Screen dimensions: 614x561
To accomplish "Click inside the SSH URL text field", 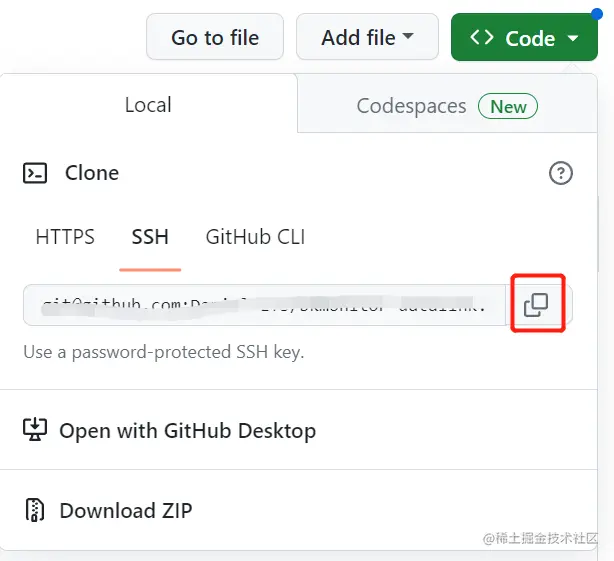I will (260, 305).
